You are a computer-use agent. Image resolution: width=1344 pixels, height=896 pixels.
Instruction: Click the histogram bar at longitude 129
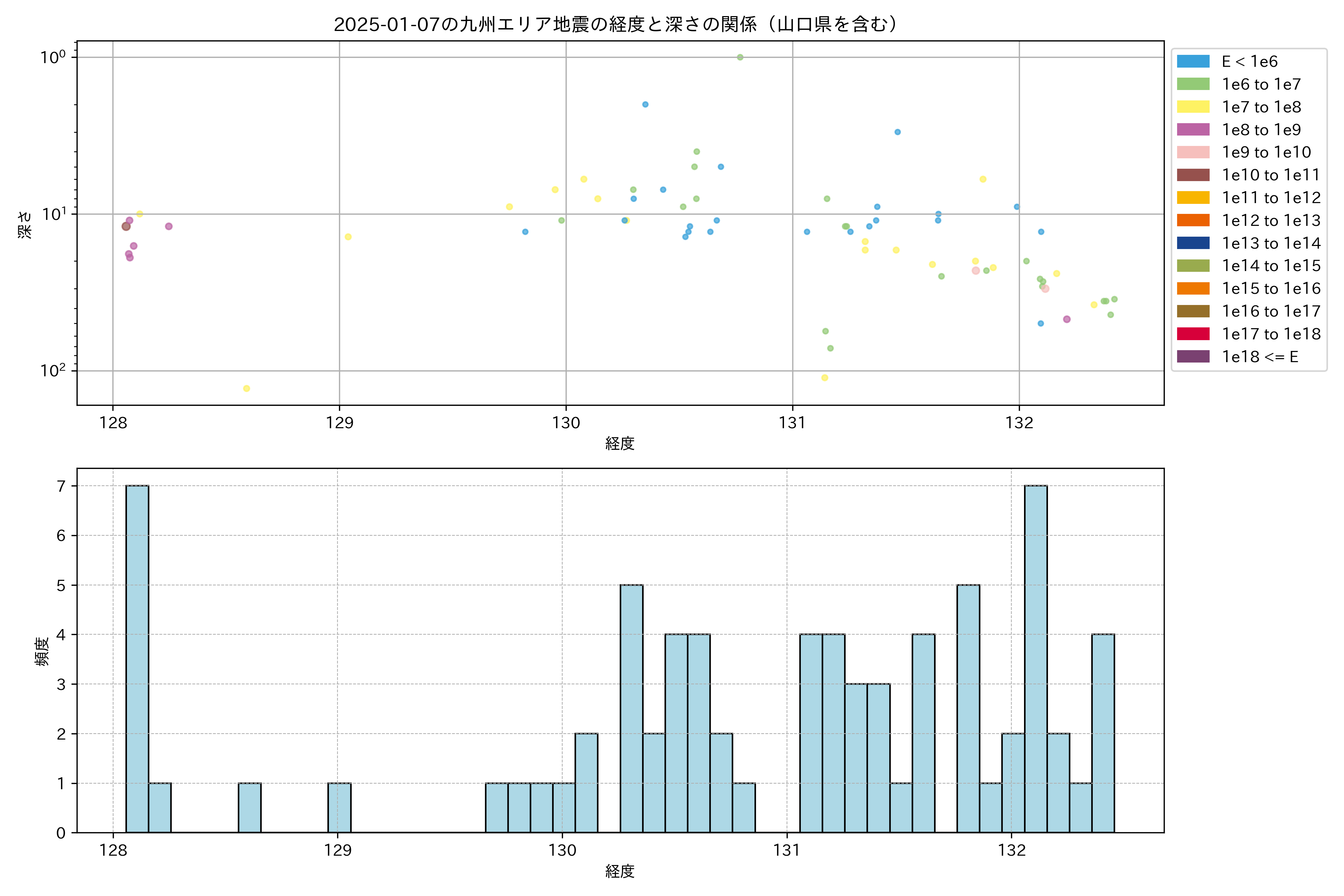(339, 808)
